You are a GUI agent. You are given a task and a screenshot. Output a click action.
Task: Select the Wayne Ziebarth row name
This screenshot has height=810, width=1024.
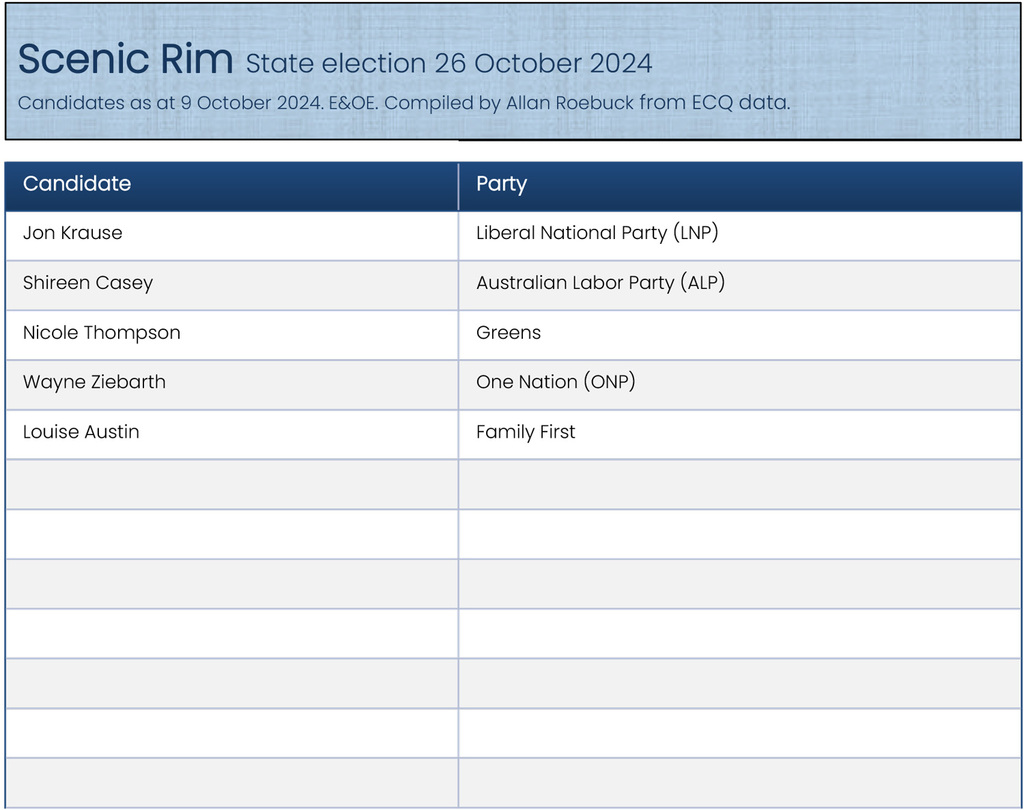tap(94, 382)
